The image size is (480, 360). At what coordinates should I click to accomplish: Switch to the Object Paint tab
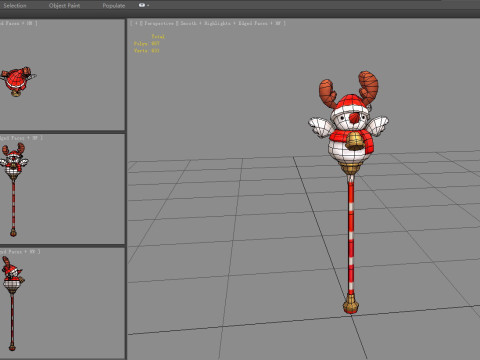[64, 6]
